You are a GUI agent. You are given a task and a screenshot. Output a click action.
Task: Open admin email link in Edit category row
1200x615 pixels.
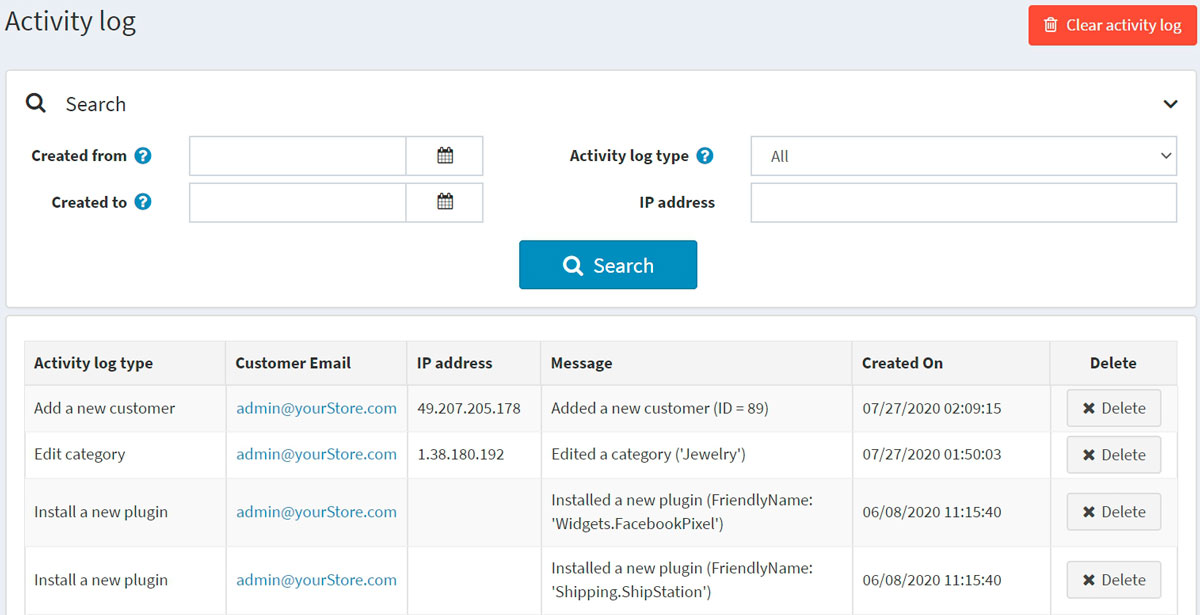(x=316, y=454)
